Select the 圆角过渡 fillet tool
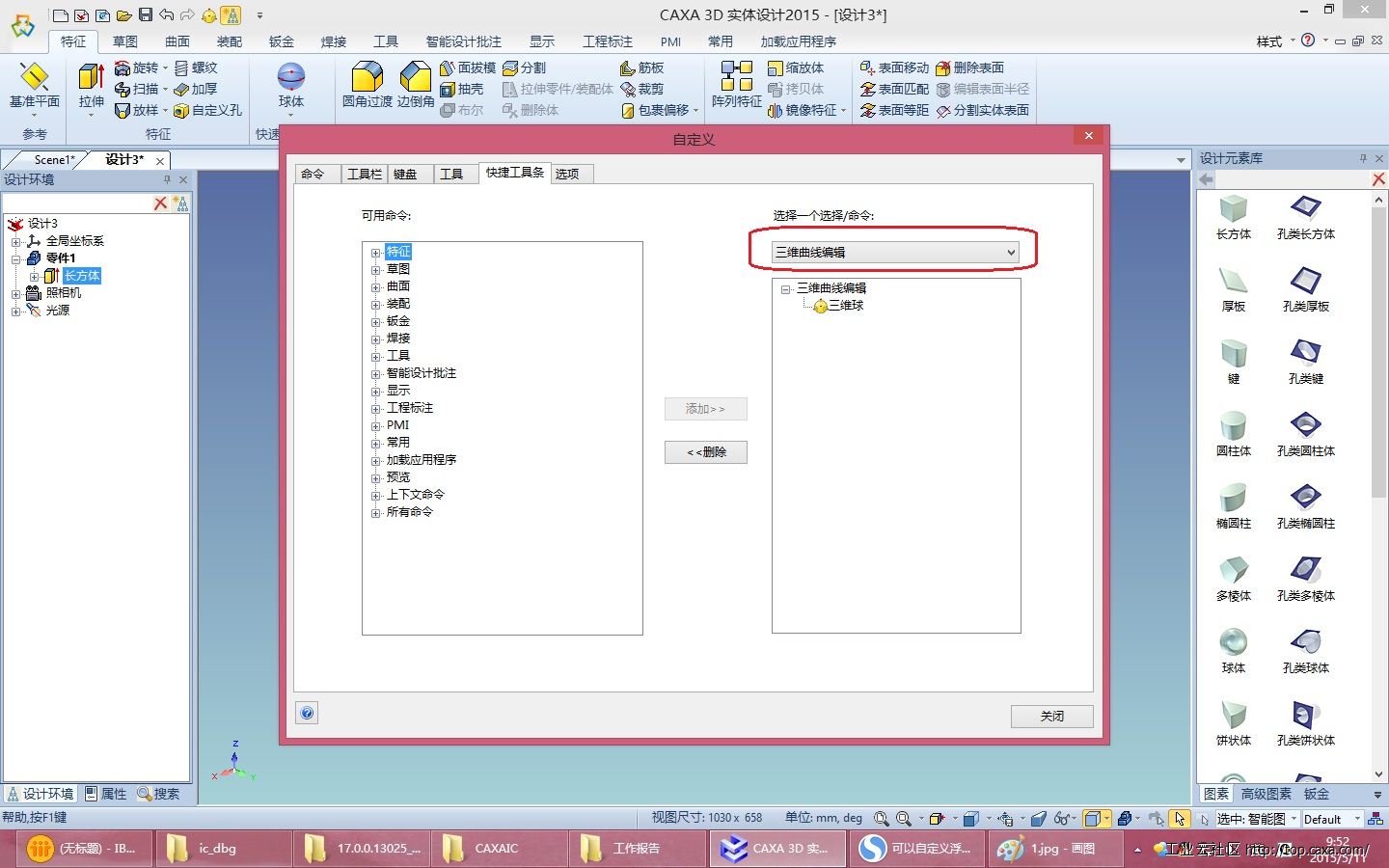 pyautogui.click(x=367, y=85)
